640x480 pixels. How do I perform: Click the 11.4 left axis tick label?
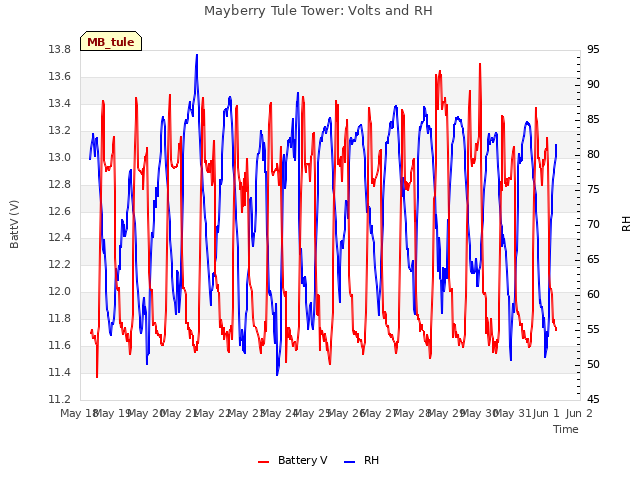tap(60, 372)
